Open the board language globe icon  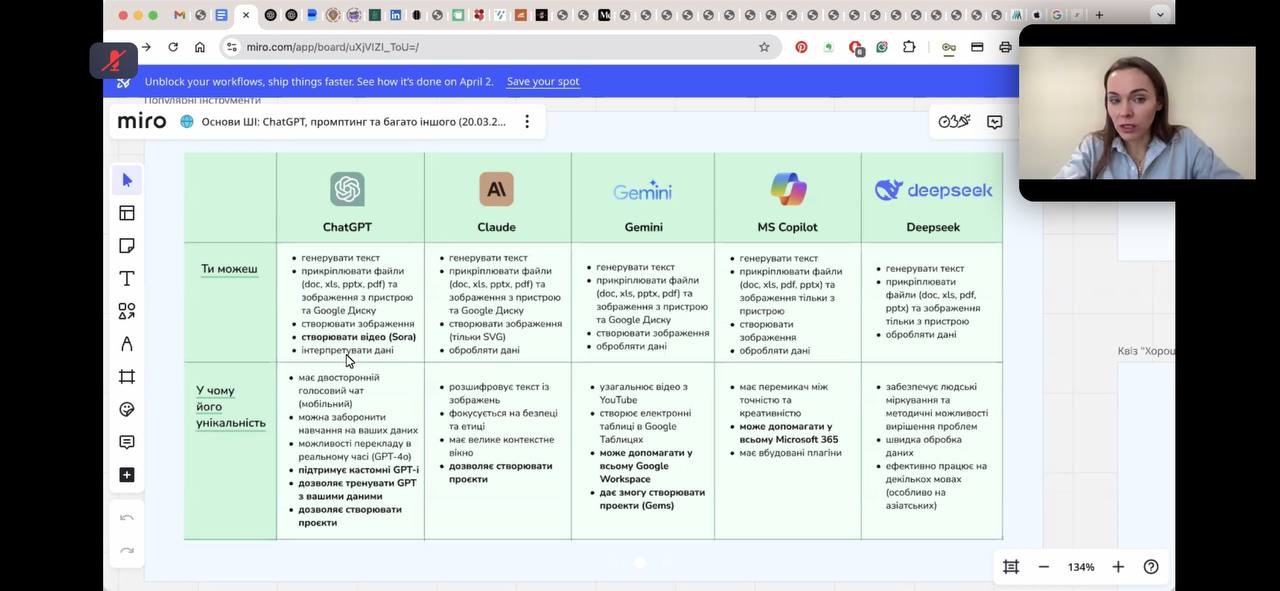[x=187, y=121]
